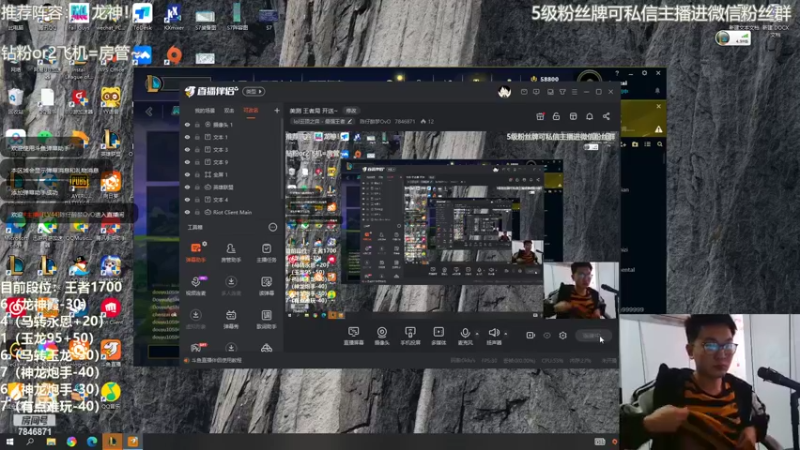Add a 直播屏幕 screen capture source
This screenshot has height=450, width=800.
(353, 336)
